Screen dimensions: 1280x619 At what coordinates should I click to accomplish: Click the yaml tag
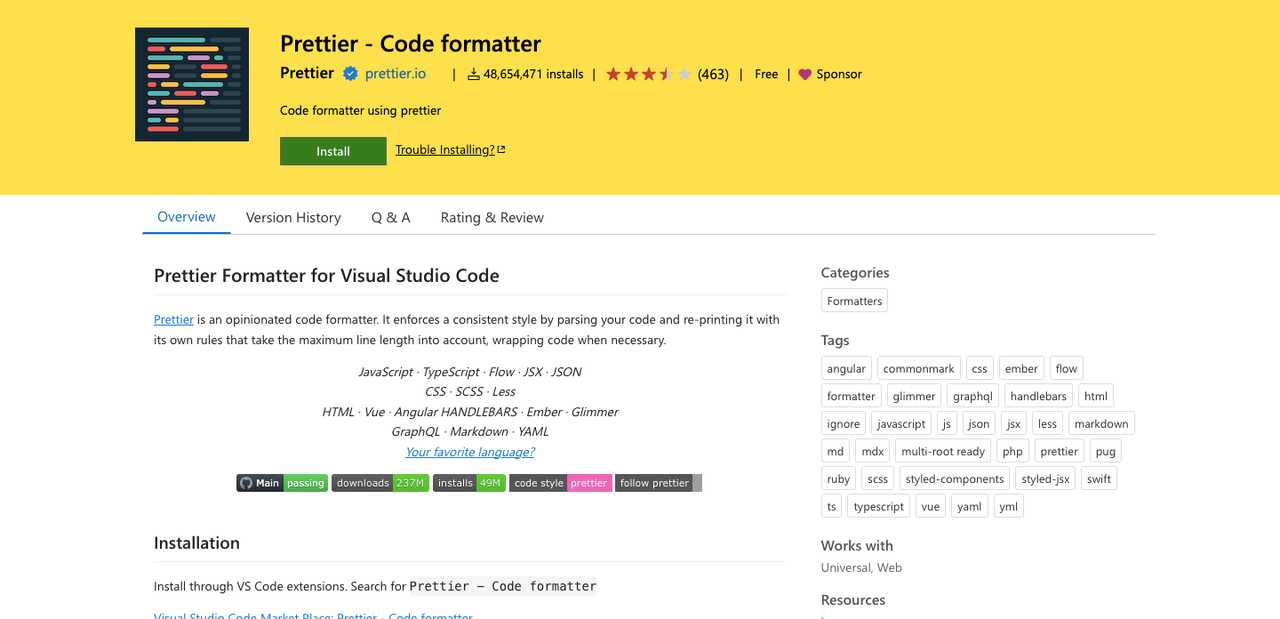pos(969,507)
